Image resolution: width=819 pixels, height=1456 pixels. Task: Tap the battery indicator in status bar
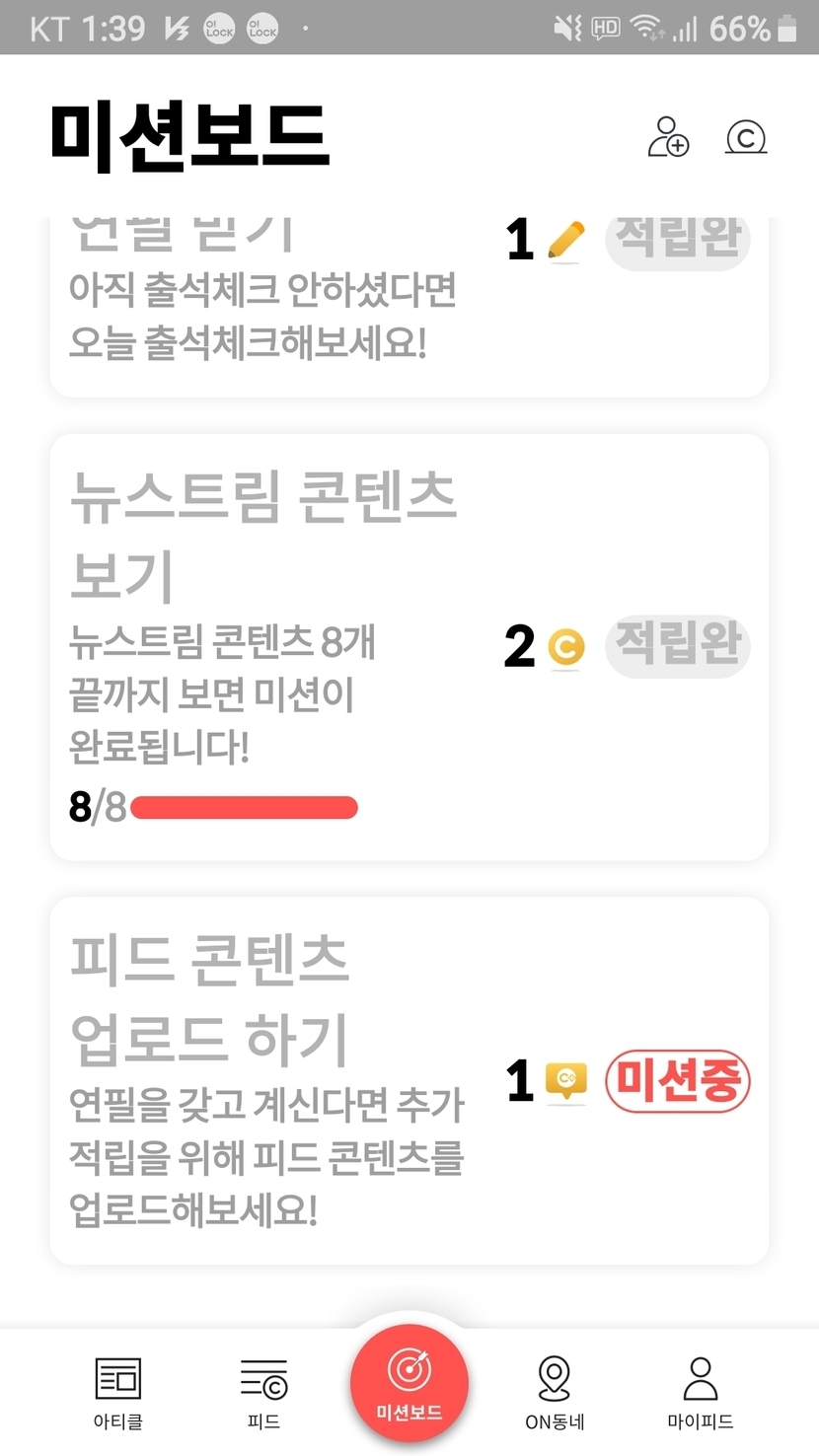786,29
